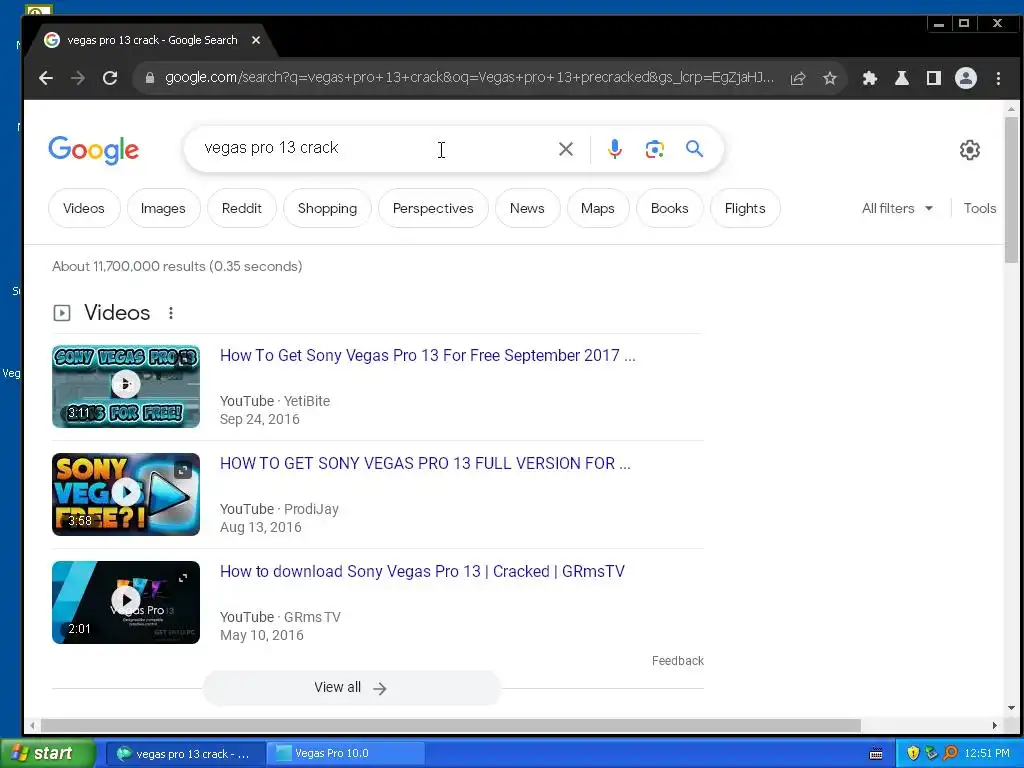Open the Windows start menu

[48, 753]
